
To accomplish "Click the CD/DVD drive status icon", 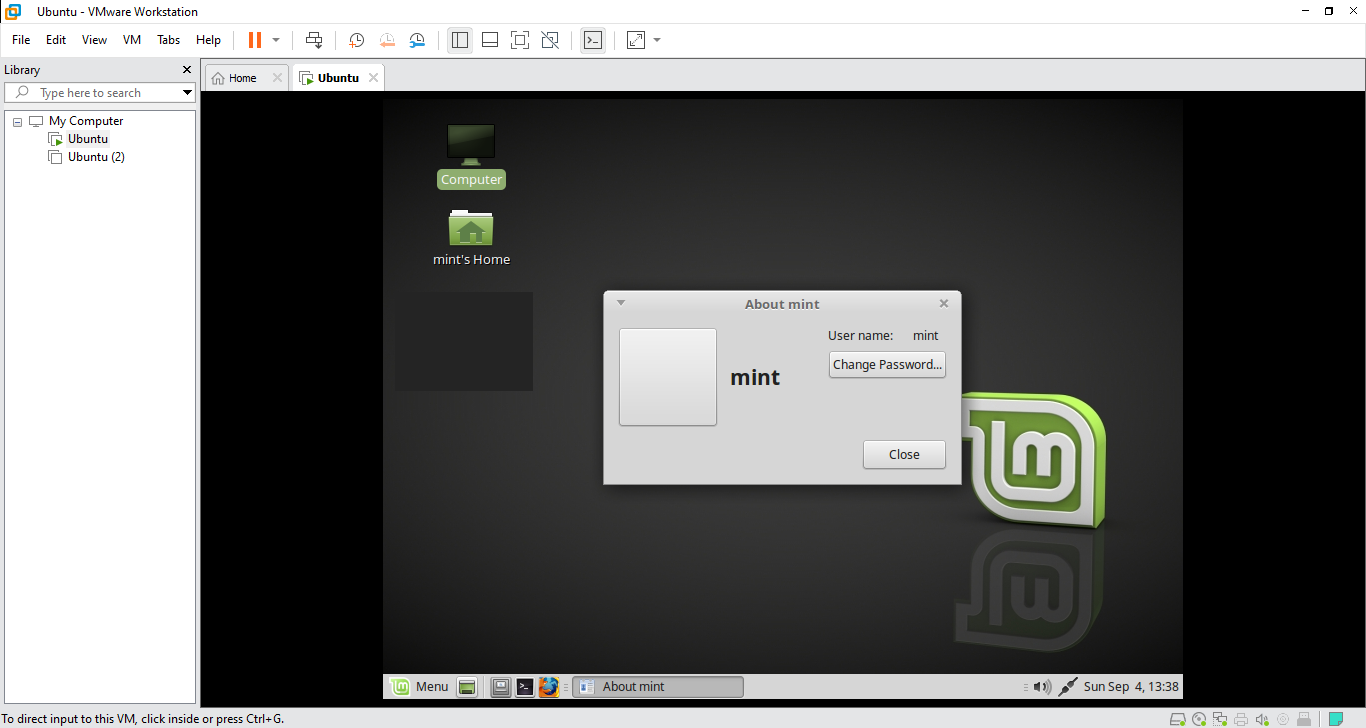I will tap(1199, 719).
